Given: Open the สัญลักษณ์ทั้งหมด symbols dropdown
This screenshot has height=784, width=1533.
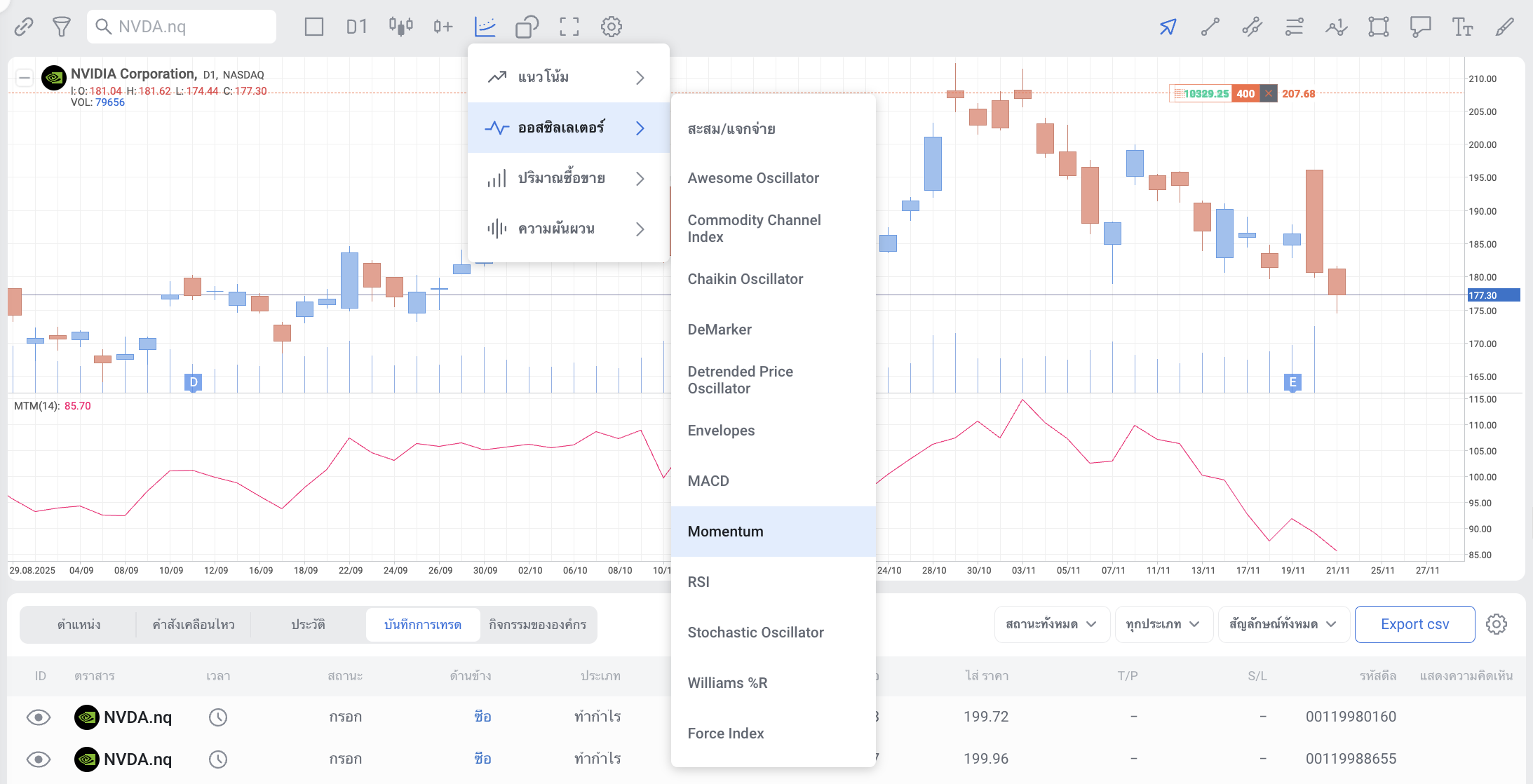Looking at the screenshot, I should tap(1283, 624).
